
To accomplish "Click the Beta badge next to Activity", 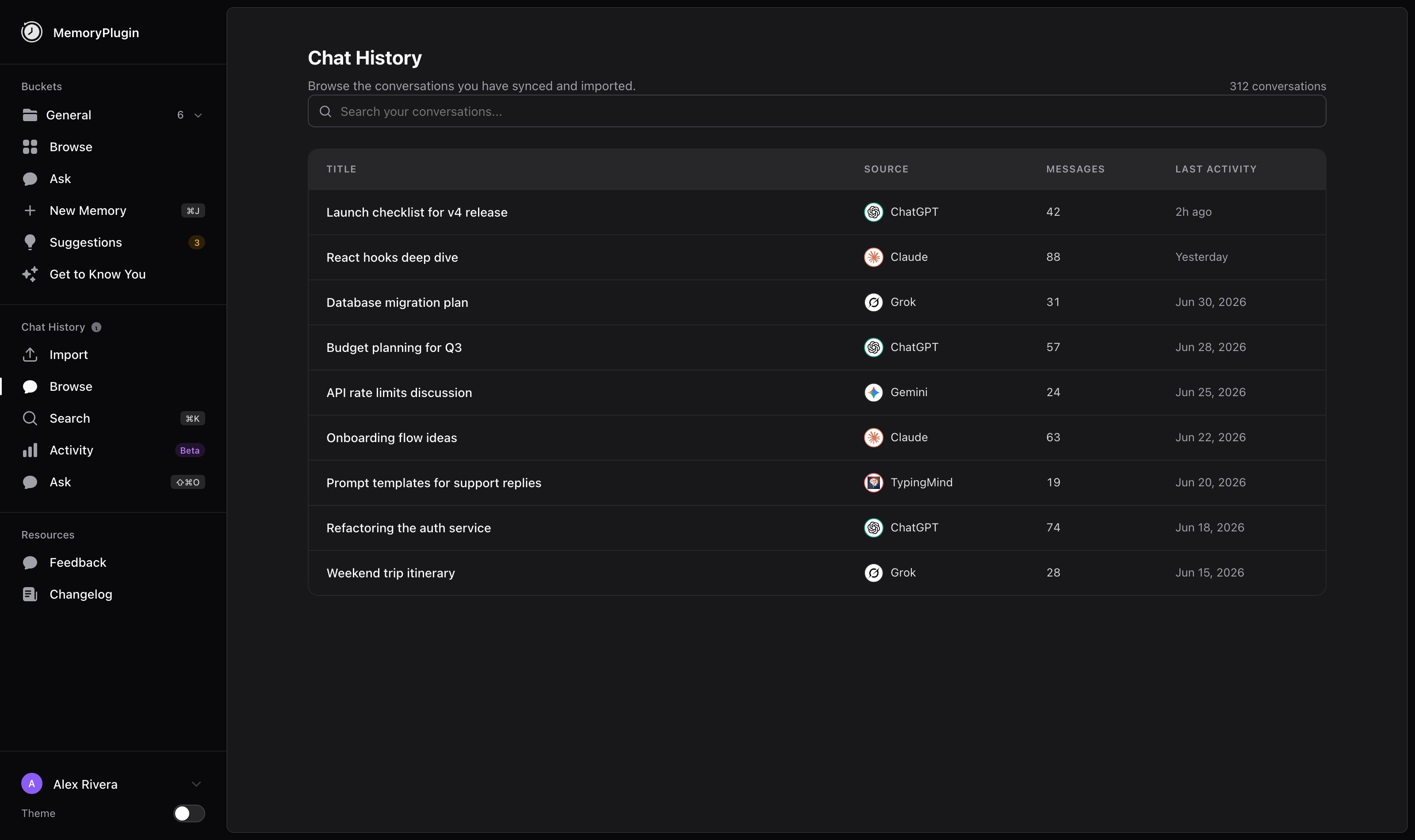I will (190, 451).
